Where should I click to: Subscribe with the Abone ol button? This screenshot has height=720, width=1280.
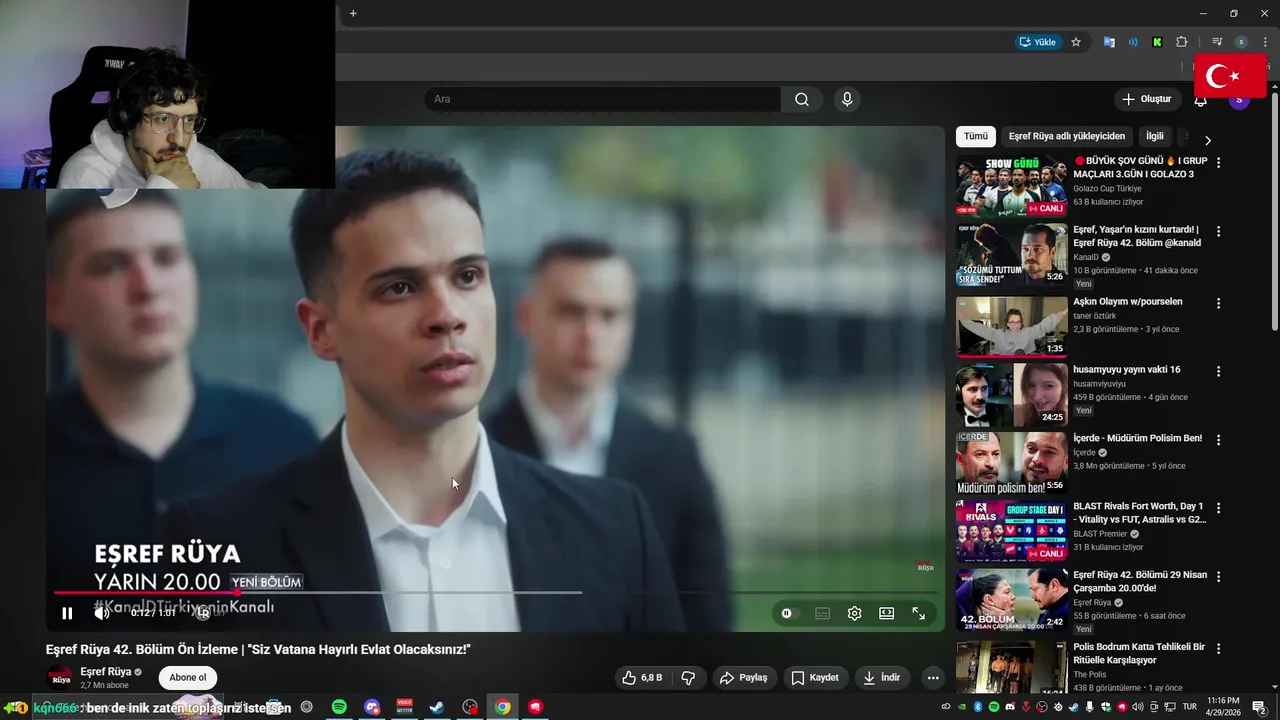(187, 677)
